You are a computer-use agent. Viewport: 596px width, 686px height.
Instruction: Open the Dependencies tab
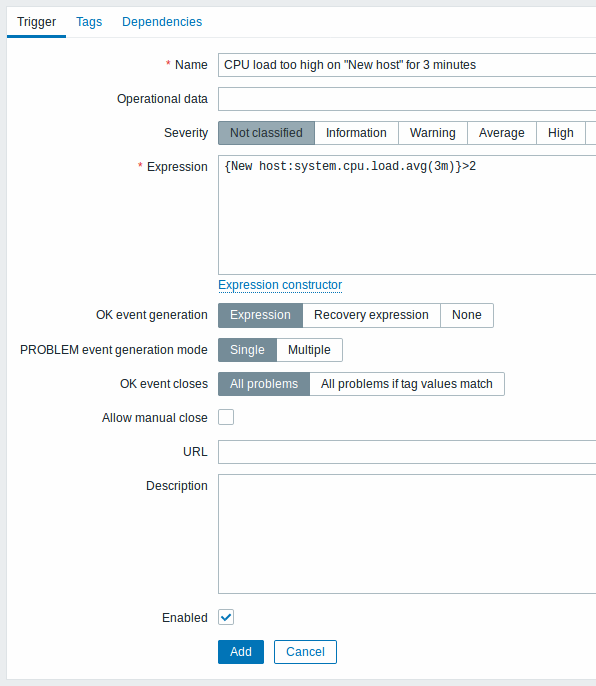click(162, 22)
